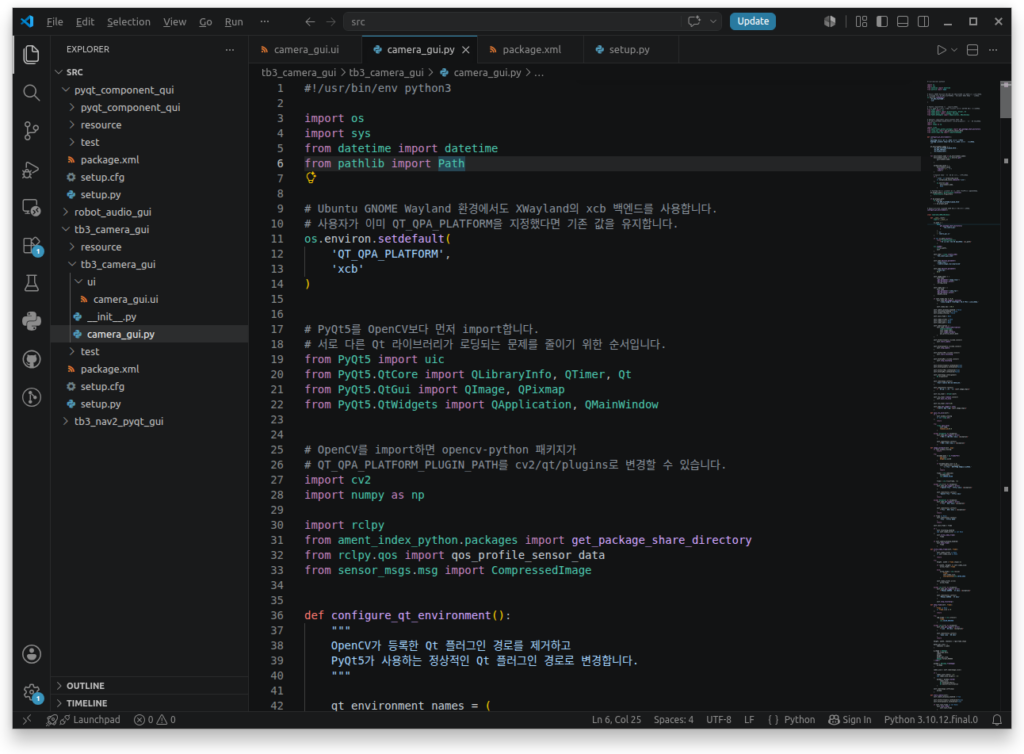Select camera_gui.py in file tree
This screenshot has width=1024, height=754.
150,334
